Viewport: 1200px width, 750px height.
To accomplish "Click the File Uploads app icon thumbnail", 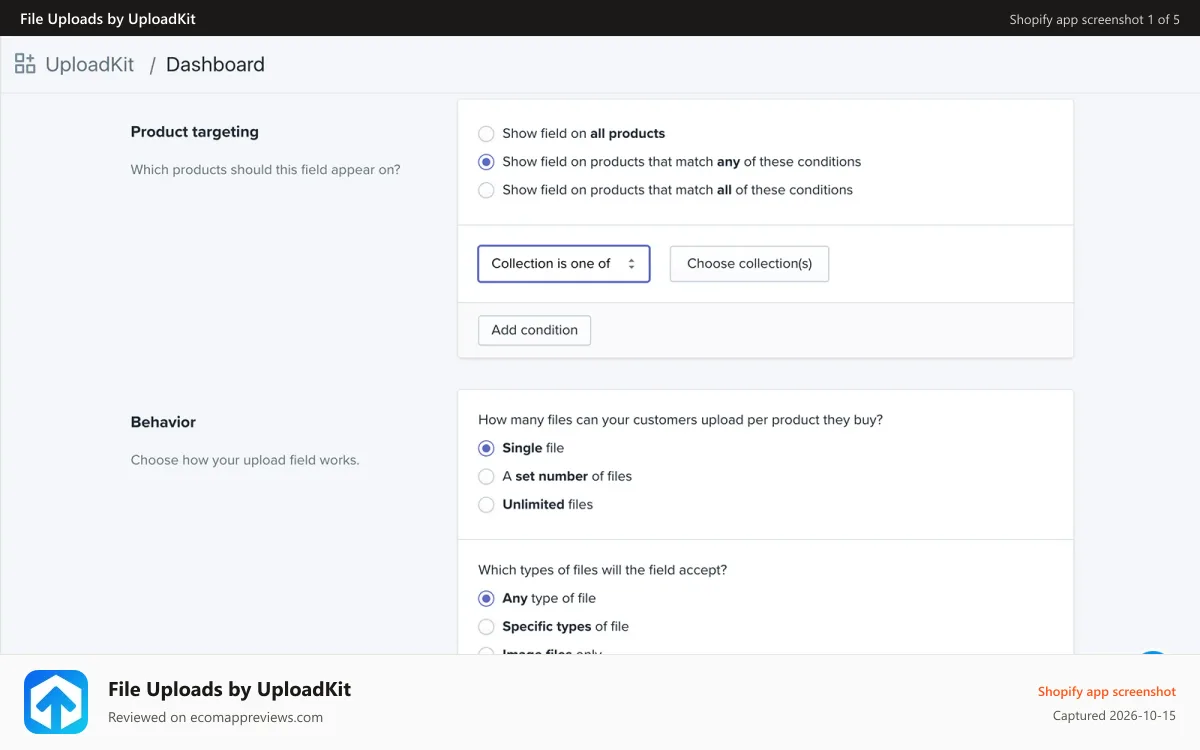I will pos(56,702).
